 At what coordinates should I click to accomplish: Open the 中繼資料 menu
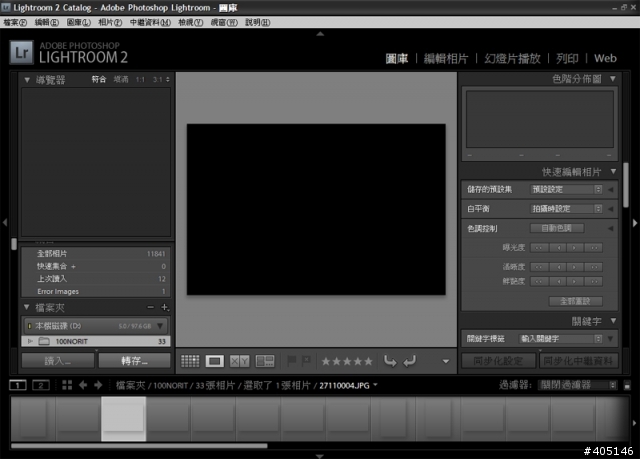click(x=150, y=22)
